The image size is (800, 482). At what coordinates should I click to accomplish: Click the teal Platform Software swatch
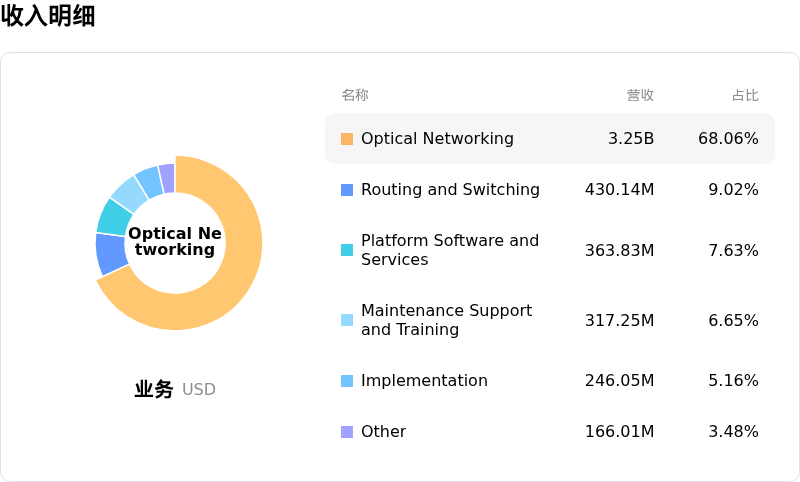(x=347, y=250)
